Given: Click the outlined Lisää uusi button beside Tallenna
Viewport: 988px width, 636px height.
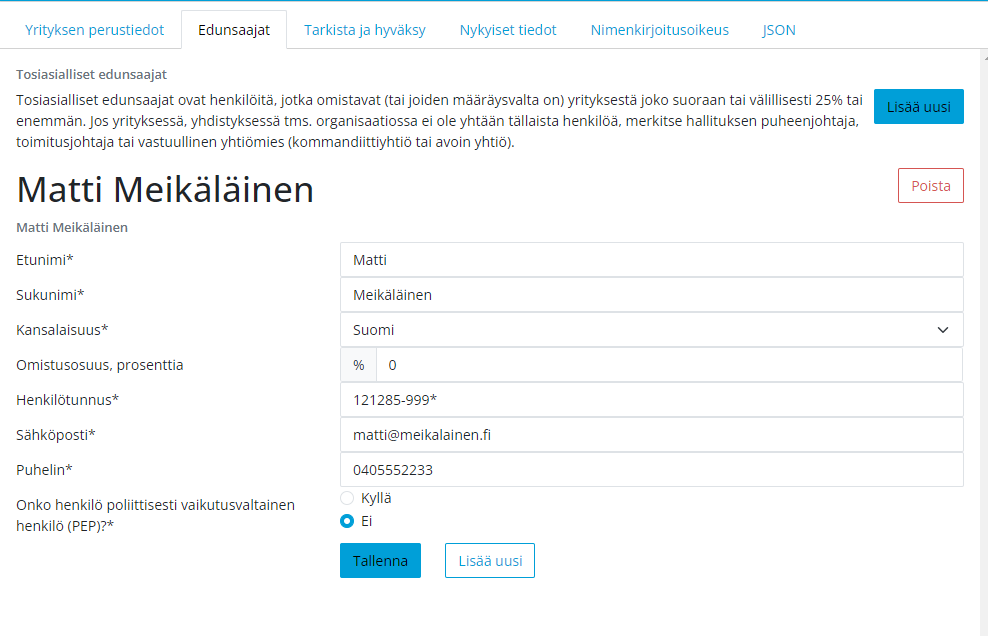Looking at the screenshot, I should tap(490, 560).
